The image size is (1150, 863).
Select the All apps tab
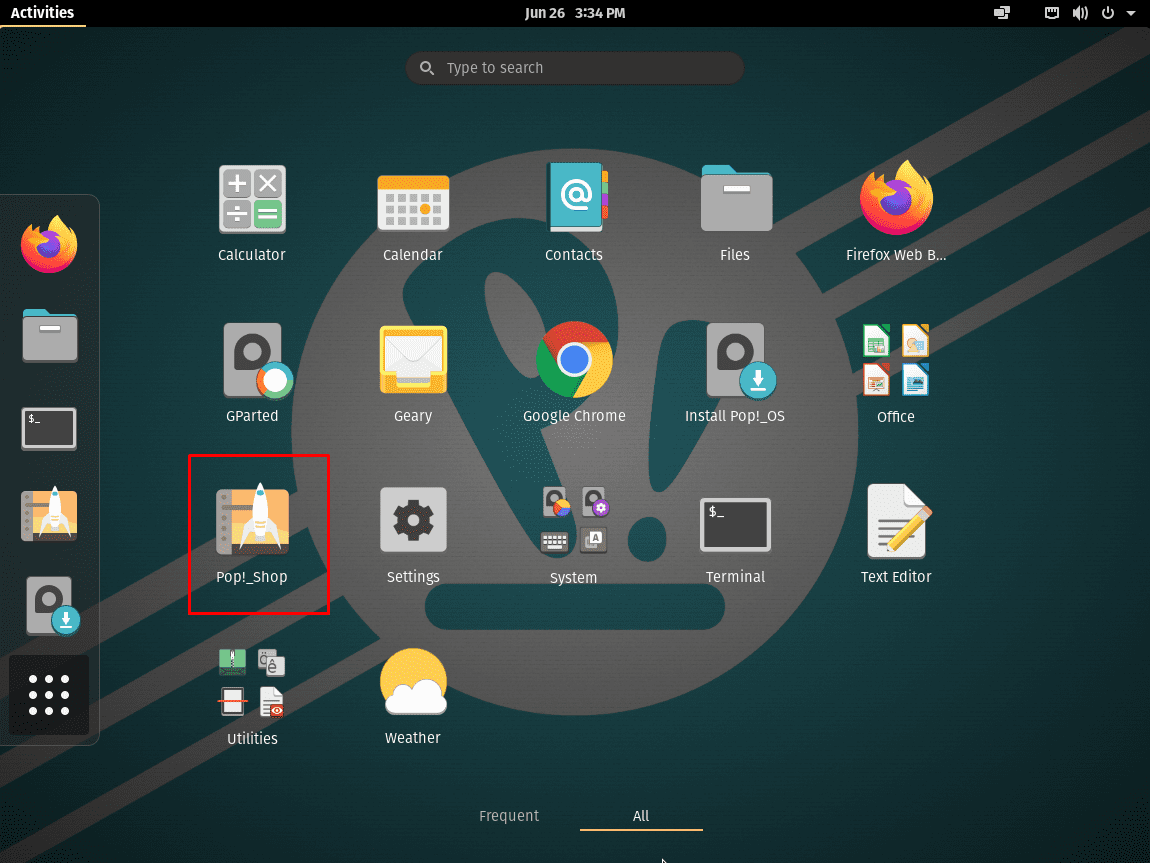point(641,816)
